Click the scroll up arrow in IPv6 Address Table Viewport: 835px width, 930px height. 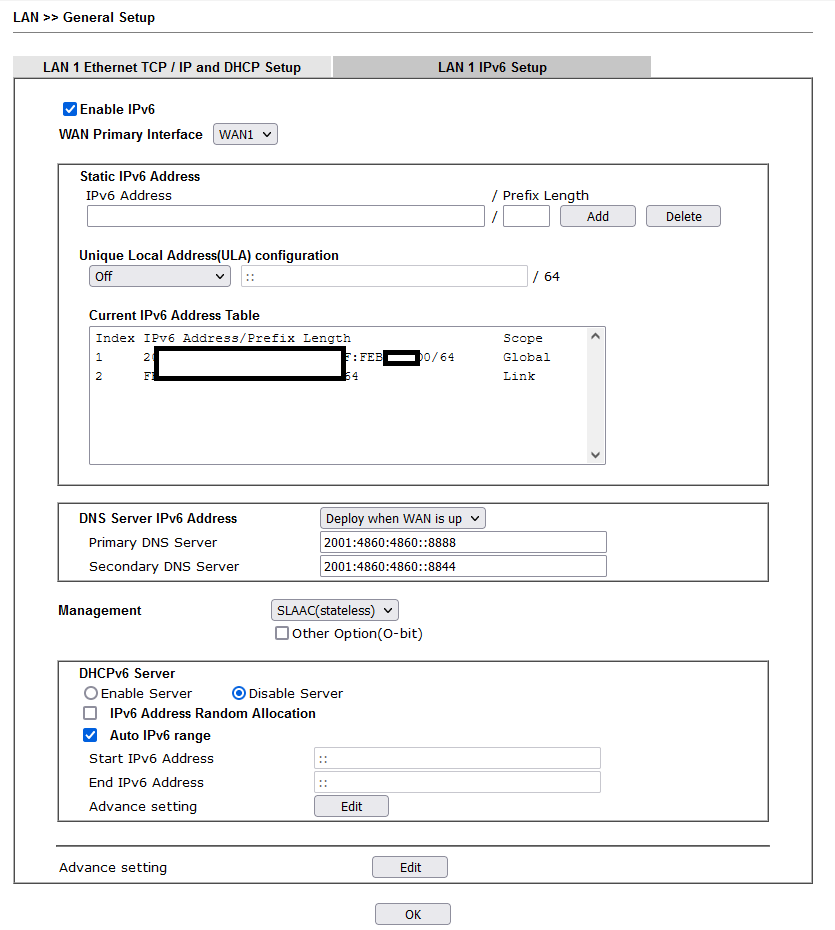(x=595, y=336)
